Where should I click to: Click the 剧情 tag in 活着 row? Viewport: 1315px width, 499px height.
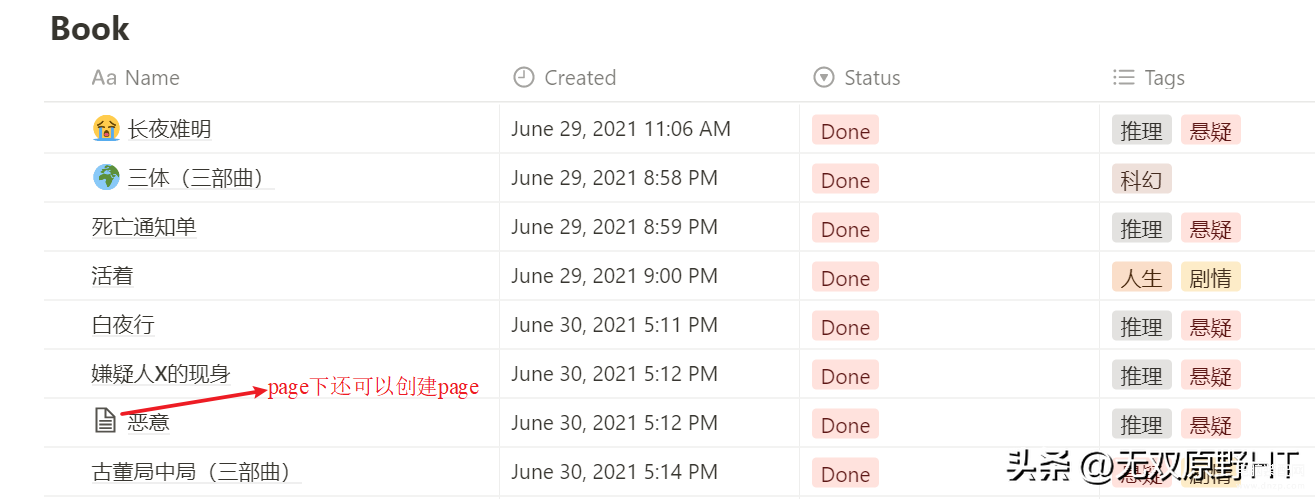pyautogui.click(x=1210, y=278)
